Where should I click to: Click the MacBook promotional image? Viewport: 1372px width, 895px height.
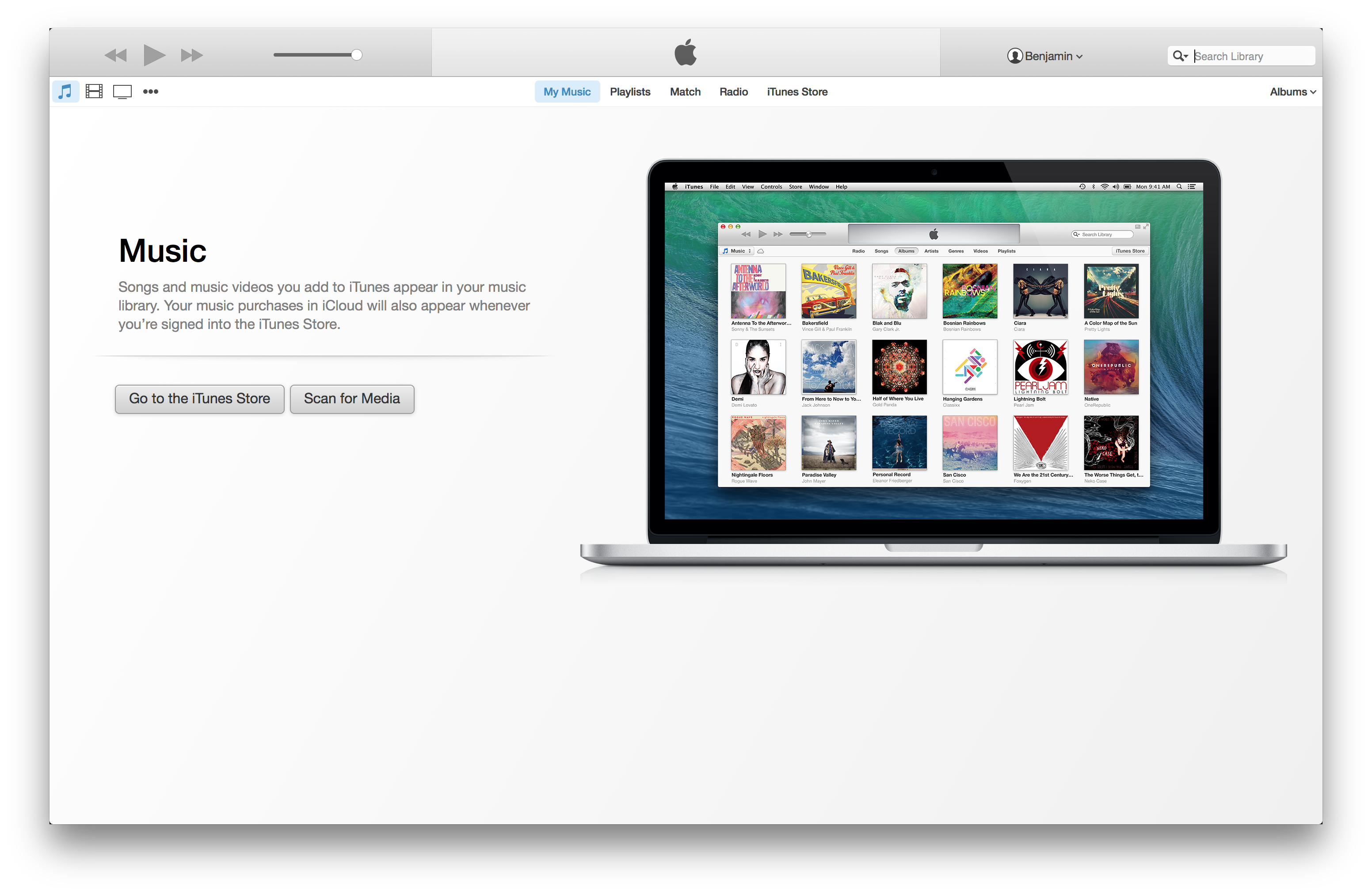[x=934, y=363]
